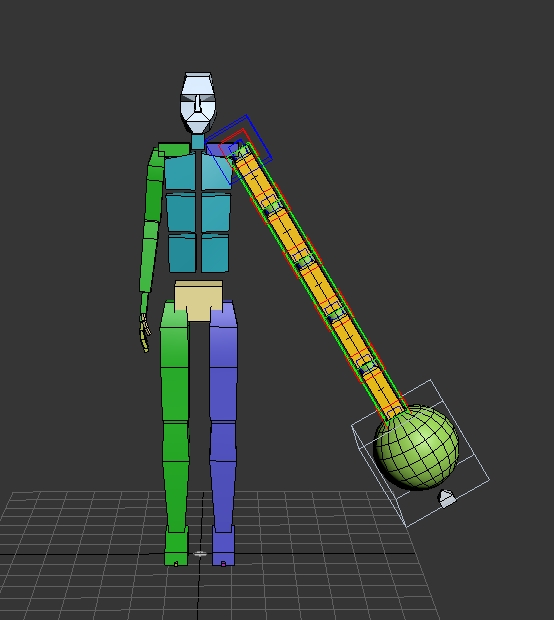The width and height of the screenshot is (554, 620).
Task: Select the yellow finger bones of hand
Action: click(145, 332)
